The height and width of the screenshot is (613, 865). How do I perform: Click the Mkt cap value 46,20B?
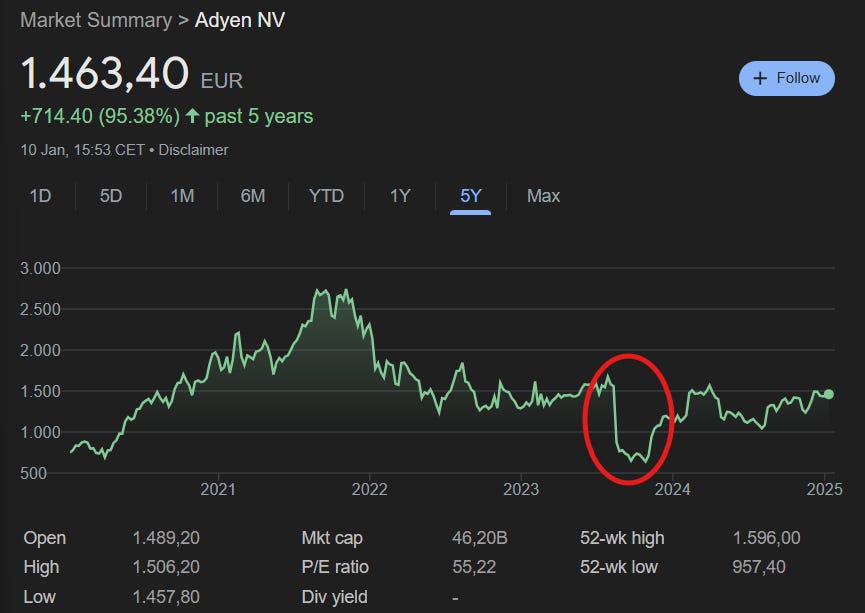[479, 538]
